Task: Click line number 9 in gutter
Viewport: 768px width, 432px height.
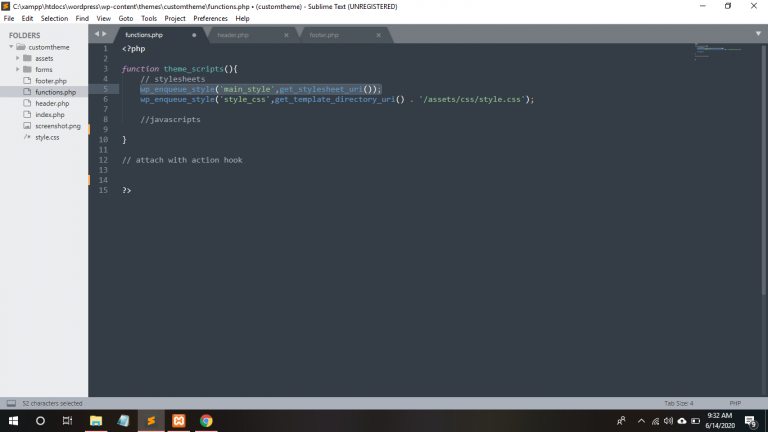Action: point(105,129)
